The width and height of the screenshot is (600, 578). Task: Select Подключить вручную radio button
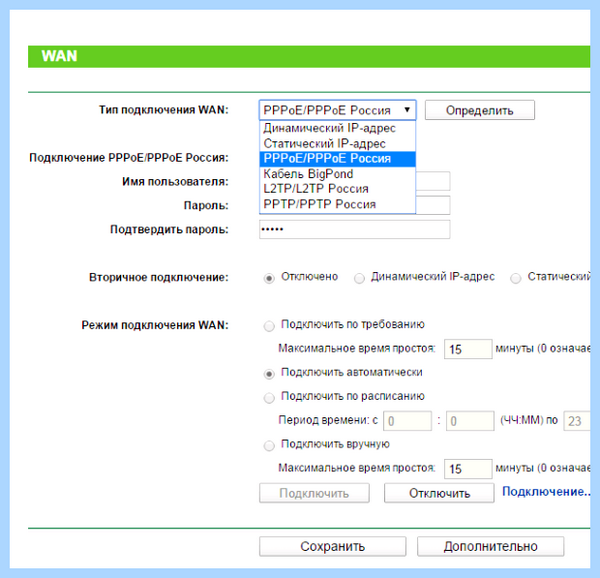269,446
